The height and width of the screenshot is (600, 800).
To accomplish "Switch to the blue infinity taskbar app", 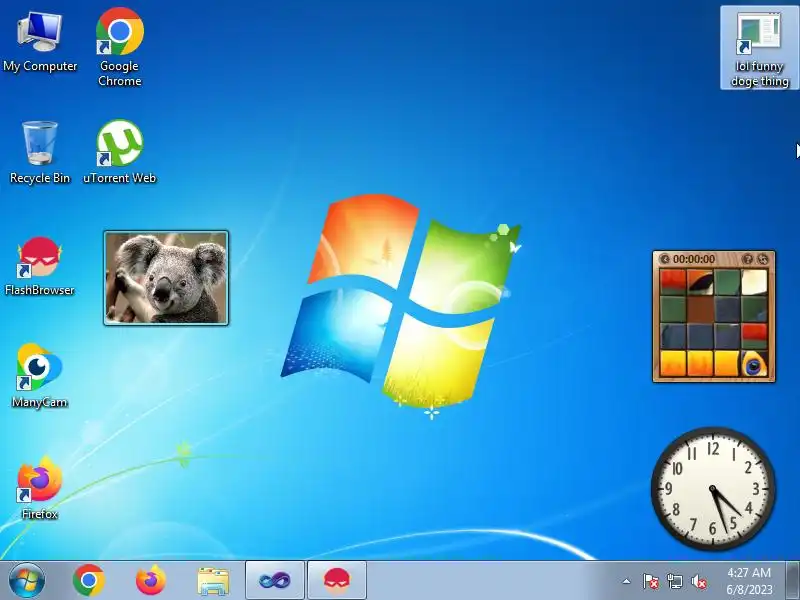I will tap(274, 581).
